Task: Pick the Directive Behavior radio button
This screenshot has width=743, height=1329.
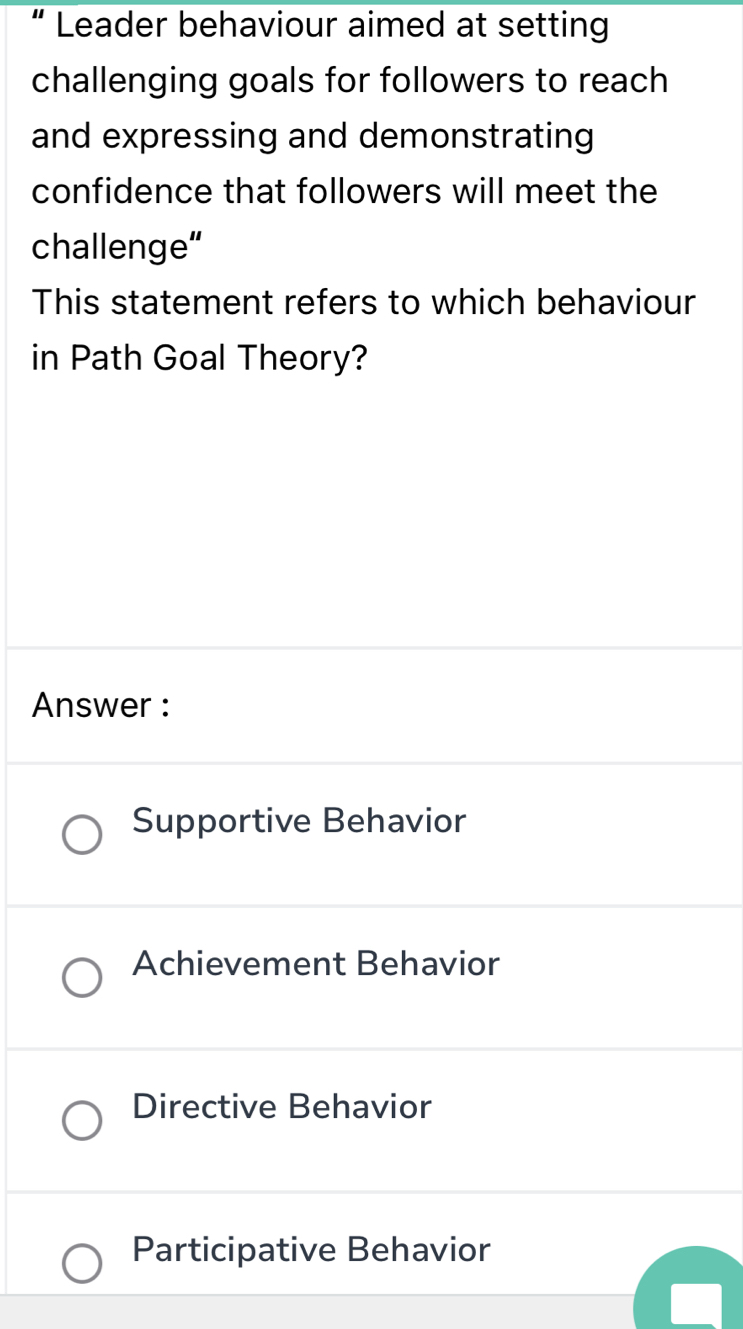Action: click(x=82, y=1121)
